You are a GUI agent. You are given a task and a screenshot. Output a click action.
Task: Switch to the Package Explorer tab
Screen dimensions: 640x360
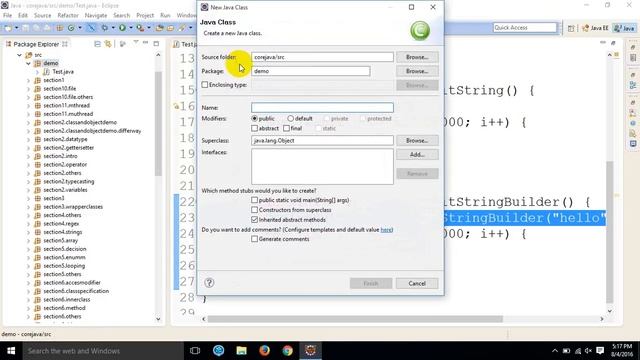click(36, 44)
